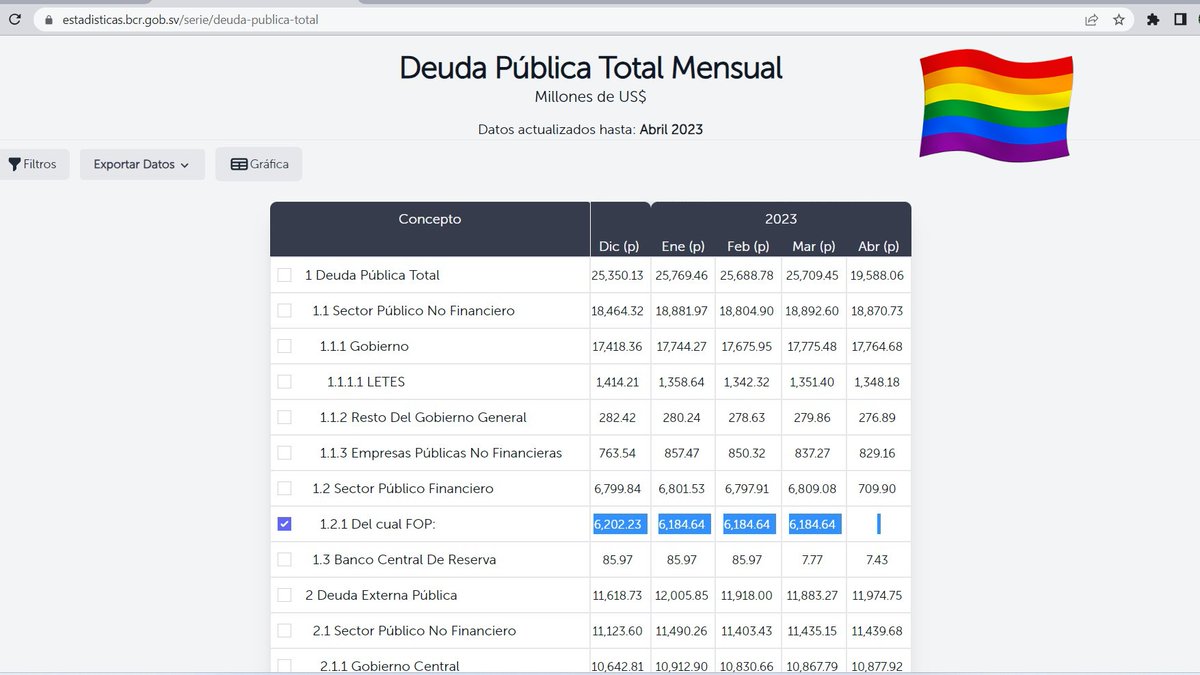
Task: Click the value 709.90 in Abr
Action: (x=879, y=488)
